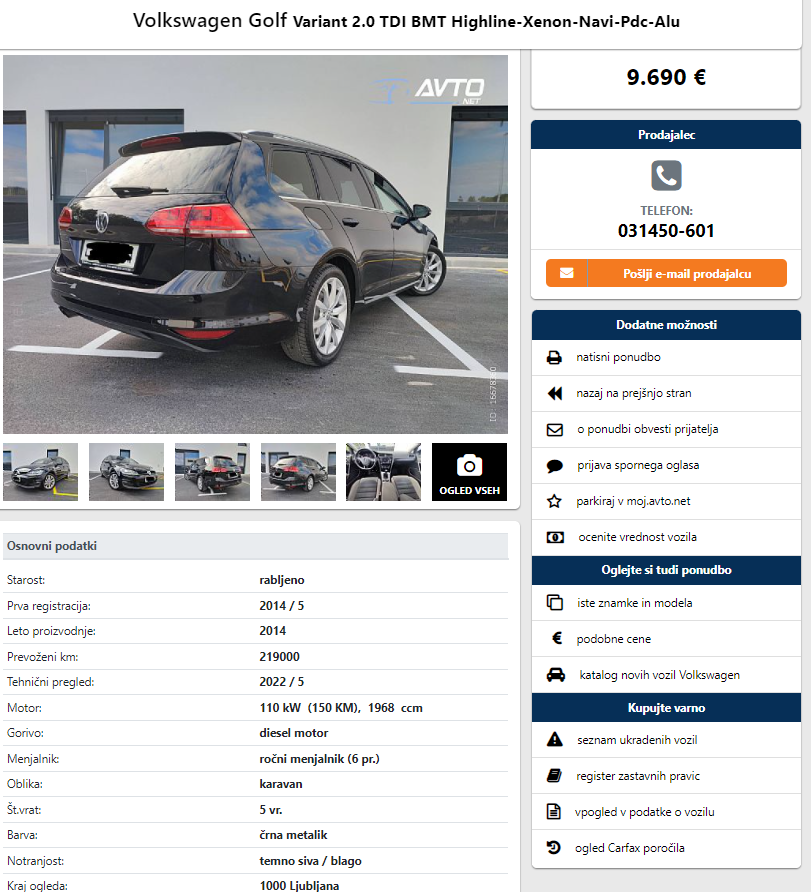Click the phone number 031450-601

pos(666,231)
